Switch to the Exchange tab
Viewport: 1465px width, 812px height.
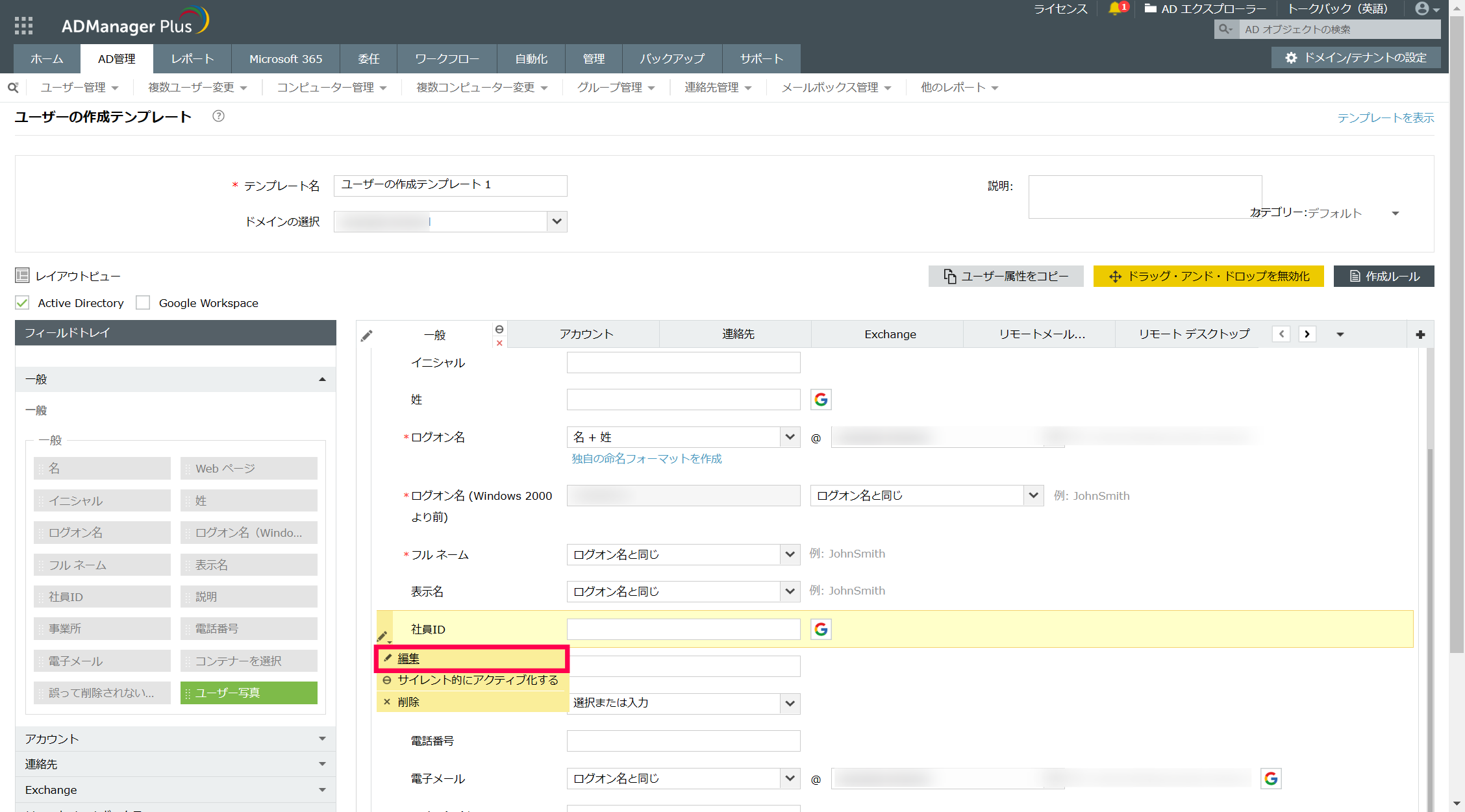[890, 334]
